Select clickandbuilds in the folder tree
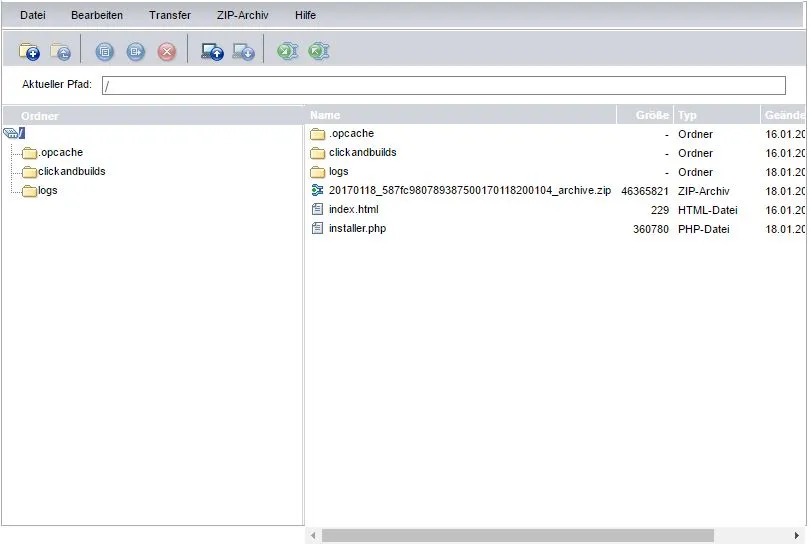 [72, 171]
